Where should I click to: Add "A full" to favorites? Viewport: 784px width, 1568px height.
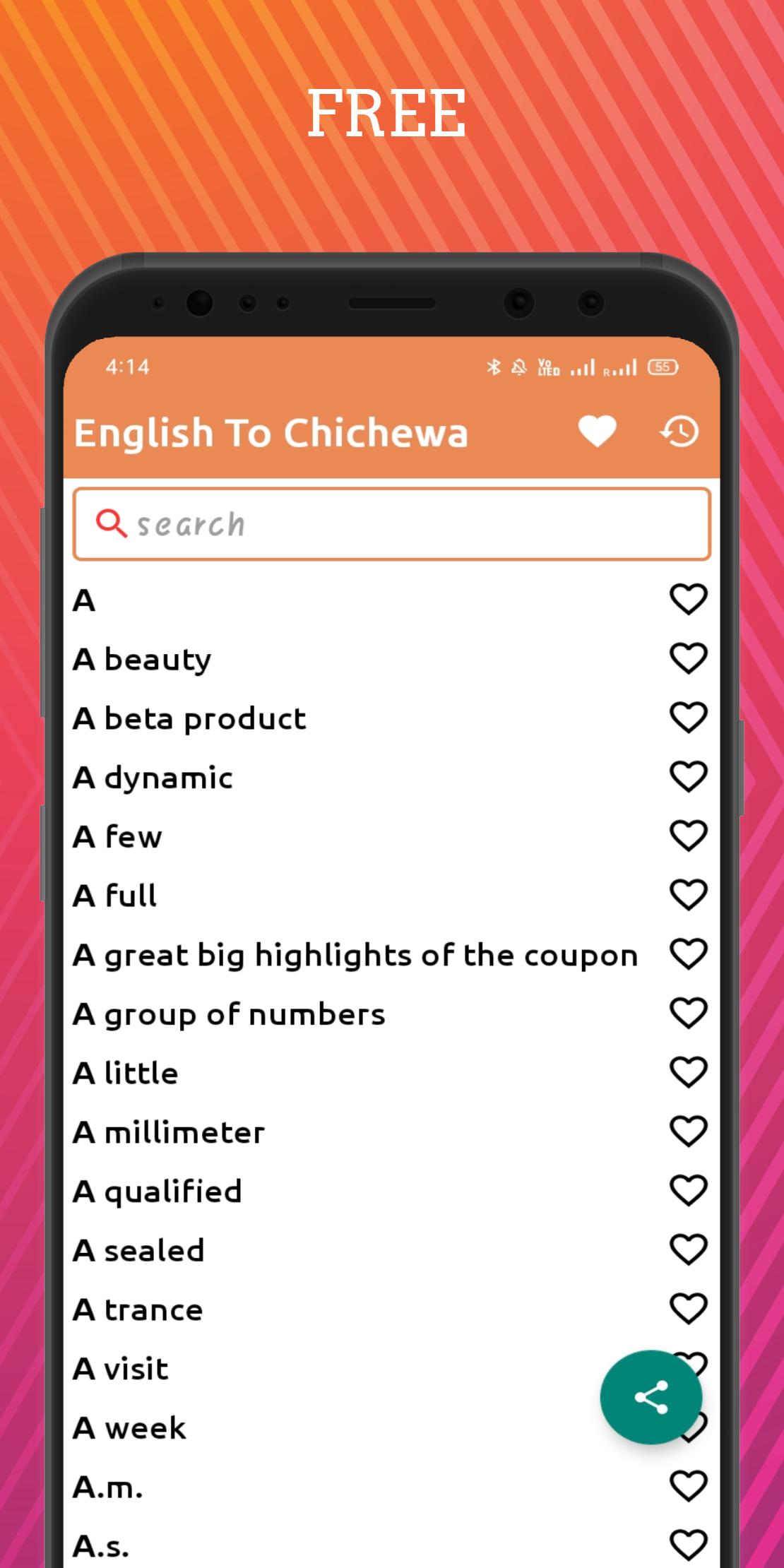point(688,896)
